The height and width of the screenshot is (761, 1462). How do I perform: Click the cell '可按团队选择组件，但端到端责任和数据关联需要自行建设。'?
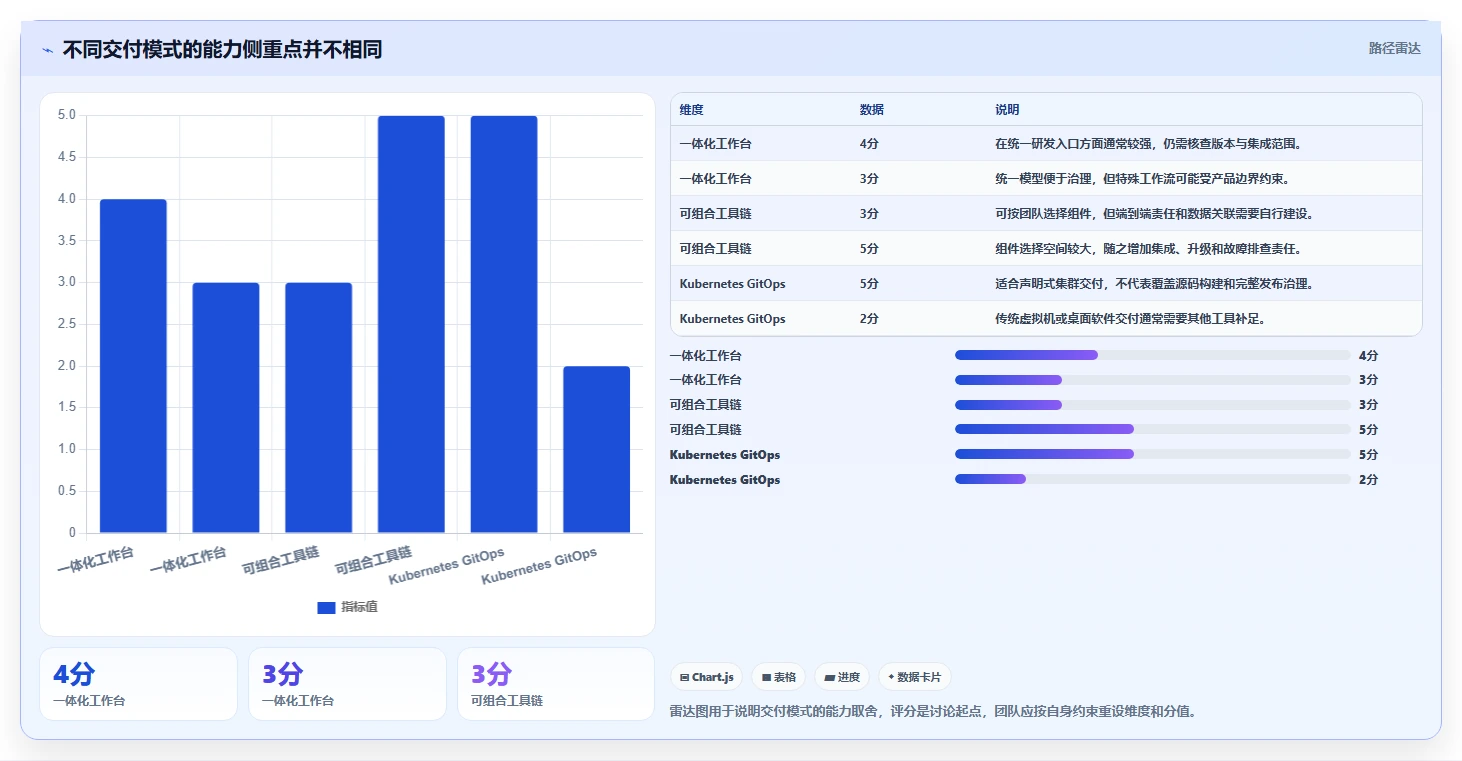point(1154,214)
